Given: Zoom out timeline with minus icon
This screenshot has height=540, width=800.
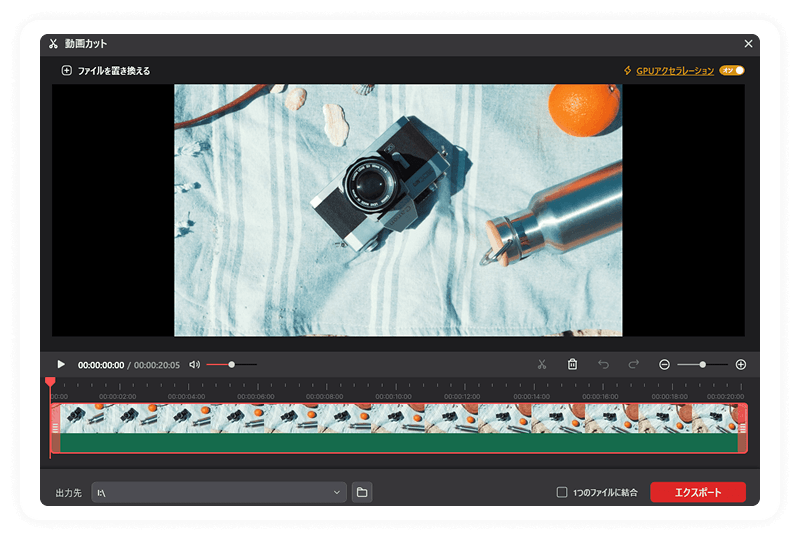Looking at the screenshot, I should pyautogui.click(x=664, y=364).
